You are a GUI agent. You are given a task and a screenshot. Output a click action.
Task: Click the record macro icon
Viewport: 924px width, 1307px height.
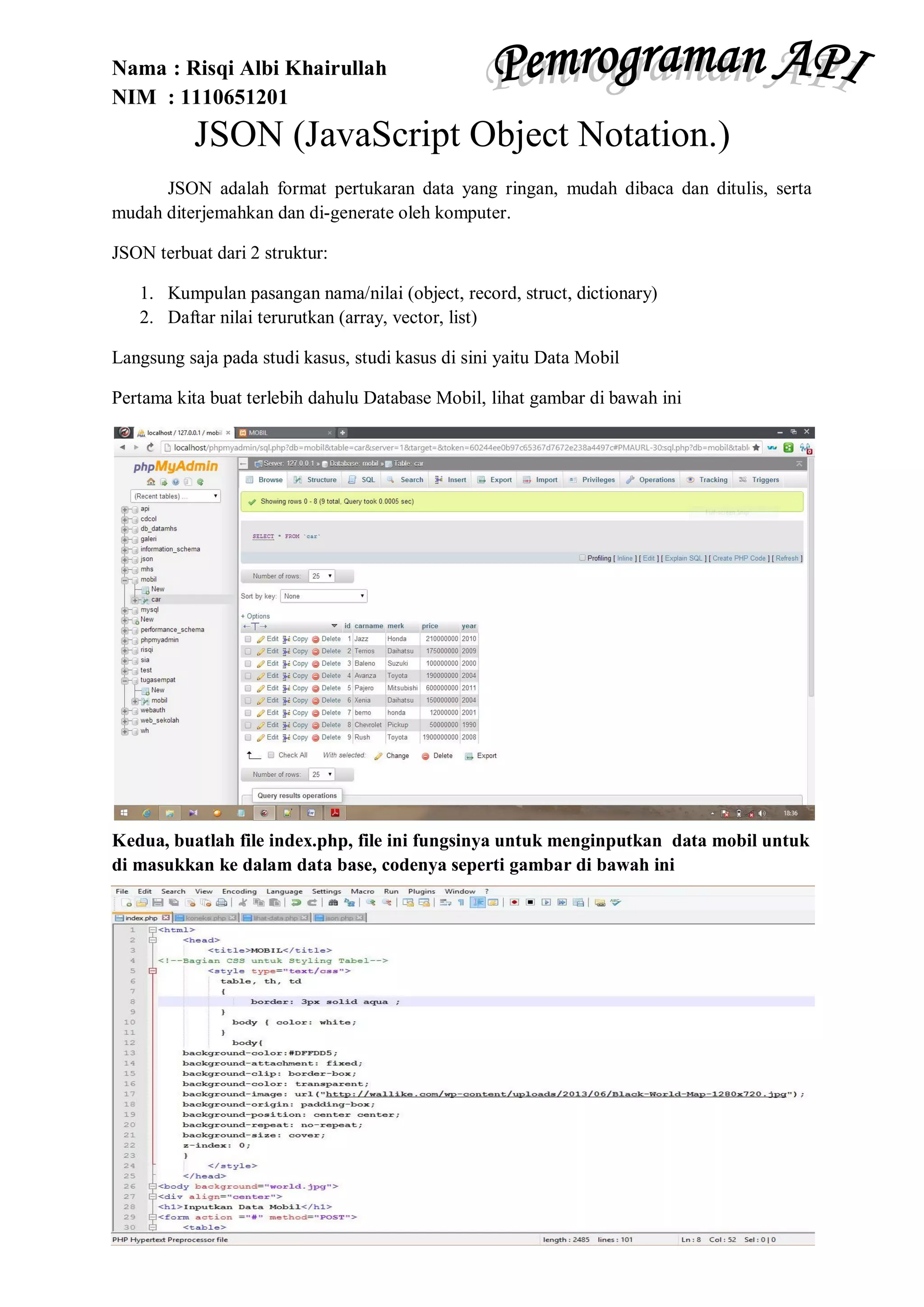[514, 902]
